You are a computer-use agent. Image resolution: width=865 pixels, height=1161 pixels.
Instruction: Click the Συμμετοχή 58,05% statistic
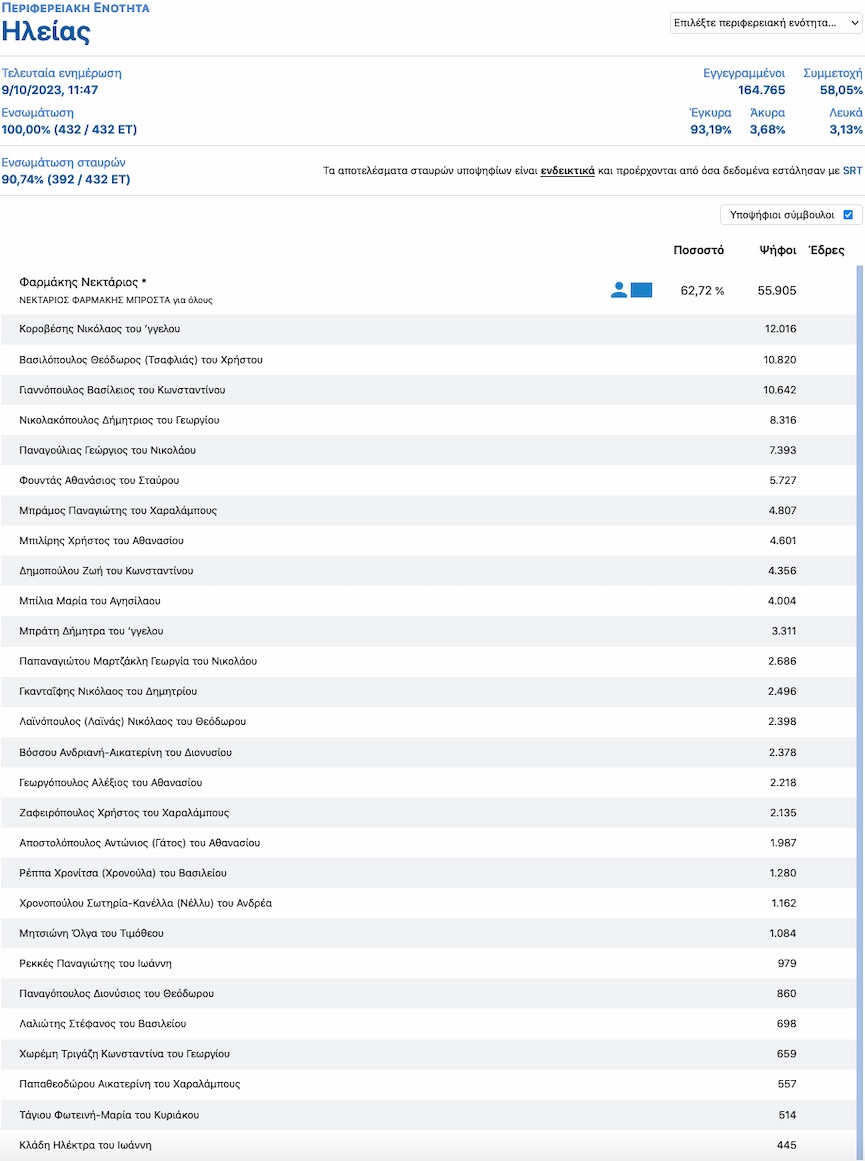pos(833,81)
